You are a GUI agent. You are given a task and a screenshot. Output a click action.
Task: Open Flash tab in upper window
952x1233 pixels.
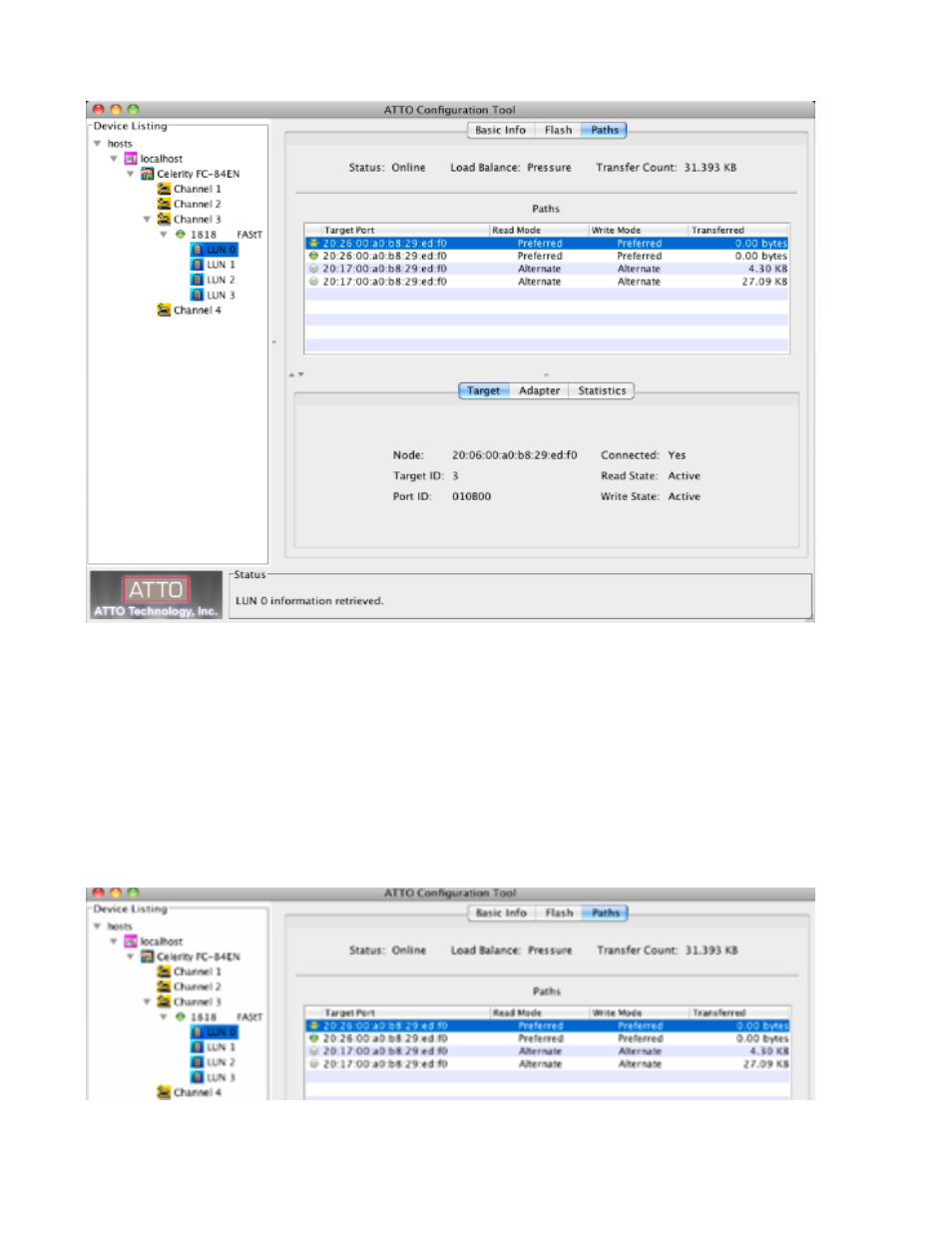(558, 130)
